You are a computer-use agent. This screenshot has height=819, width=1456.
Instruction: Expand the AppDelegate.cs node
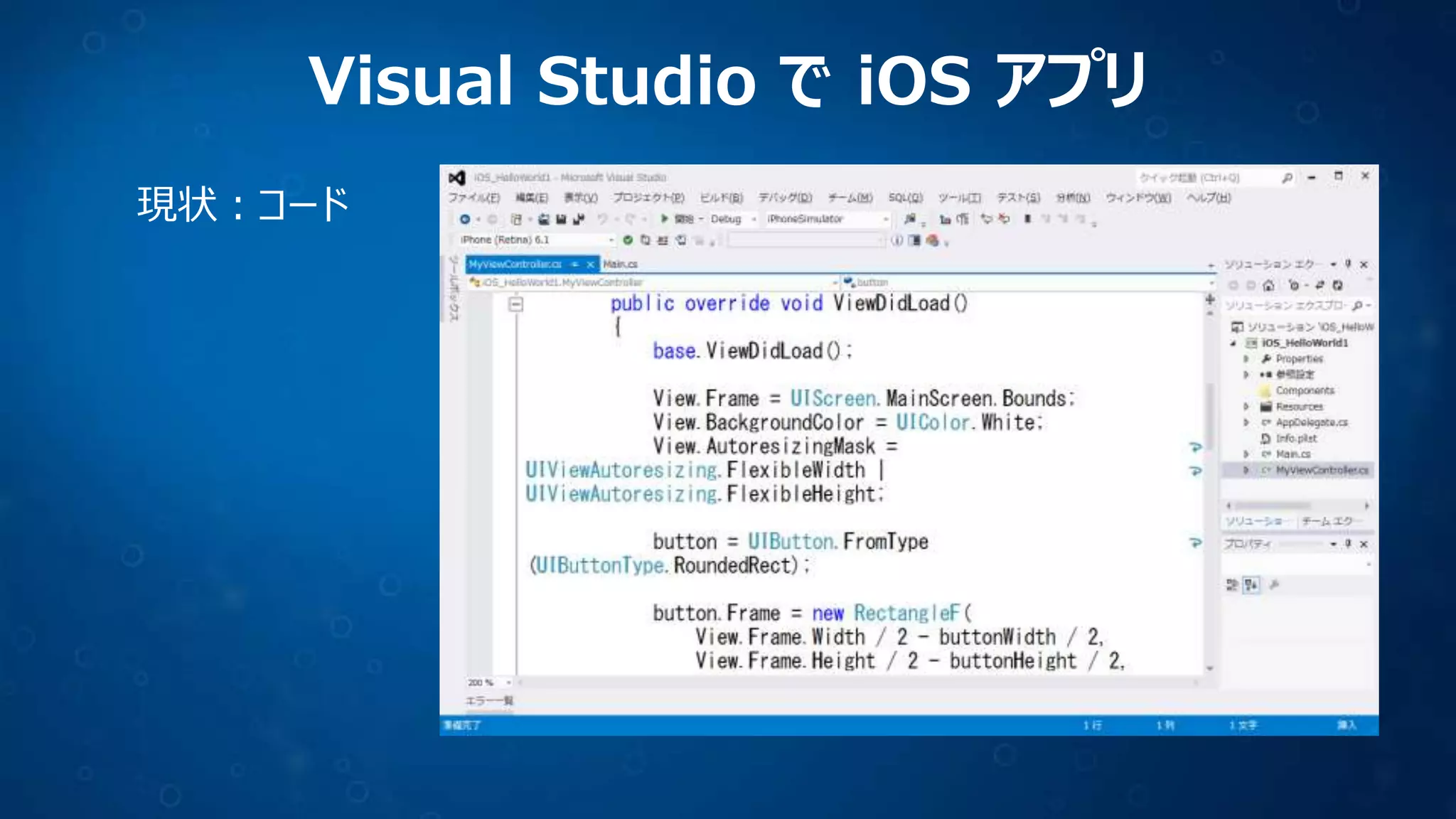click(1246, 422)
